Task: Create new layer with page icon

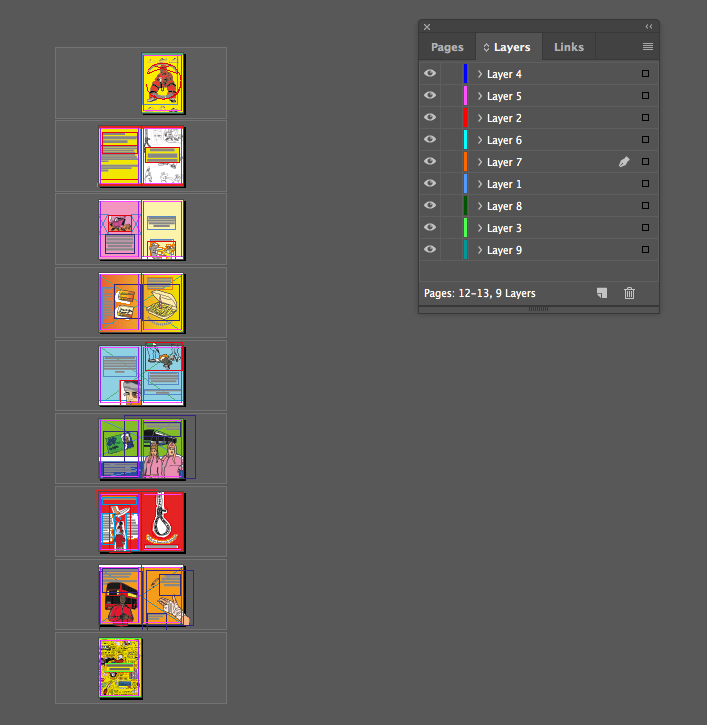Action: [x=602, y=293]
